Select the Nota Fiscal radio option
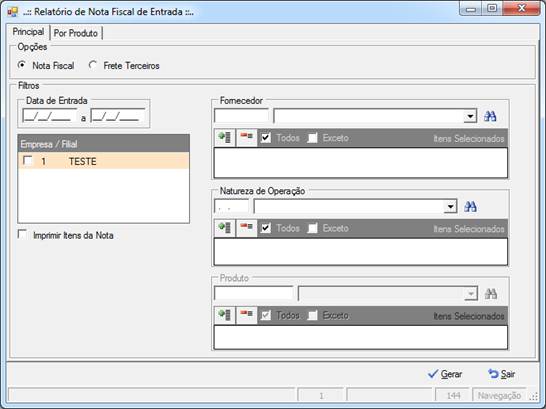This screenshot has height=409, width=546. 22,65
